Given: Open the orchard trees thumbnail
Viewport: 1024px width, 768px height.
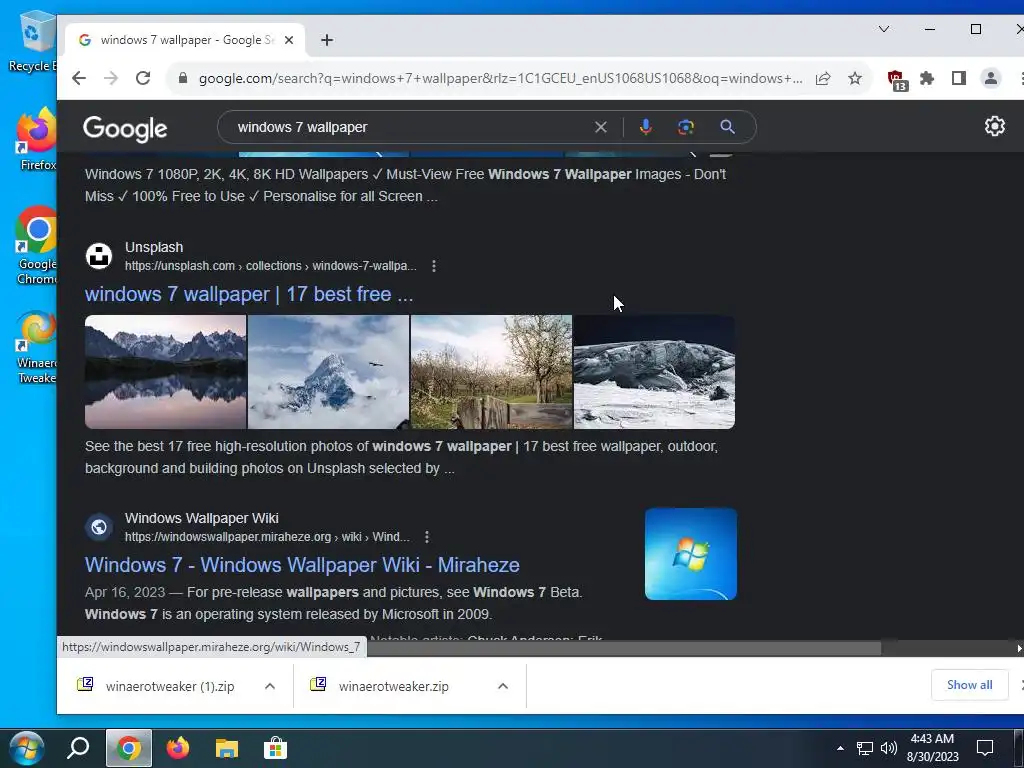Looking at the screenshot, I should tap(491, 372).
